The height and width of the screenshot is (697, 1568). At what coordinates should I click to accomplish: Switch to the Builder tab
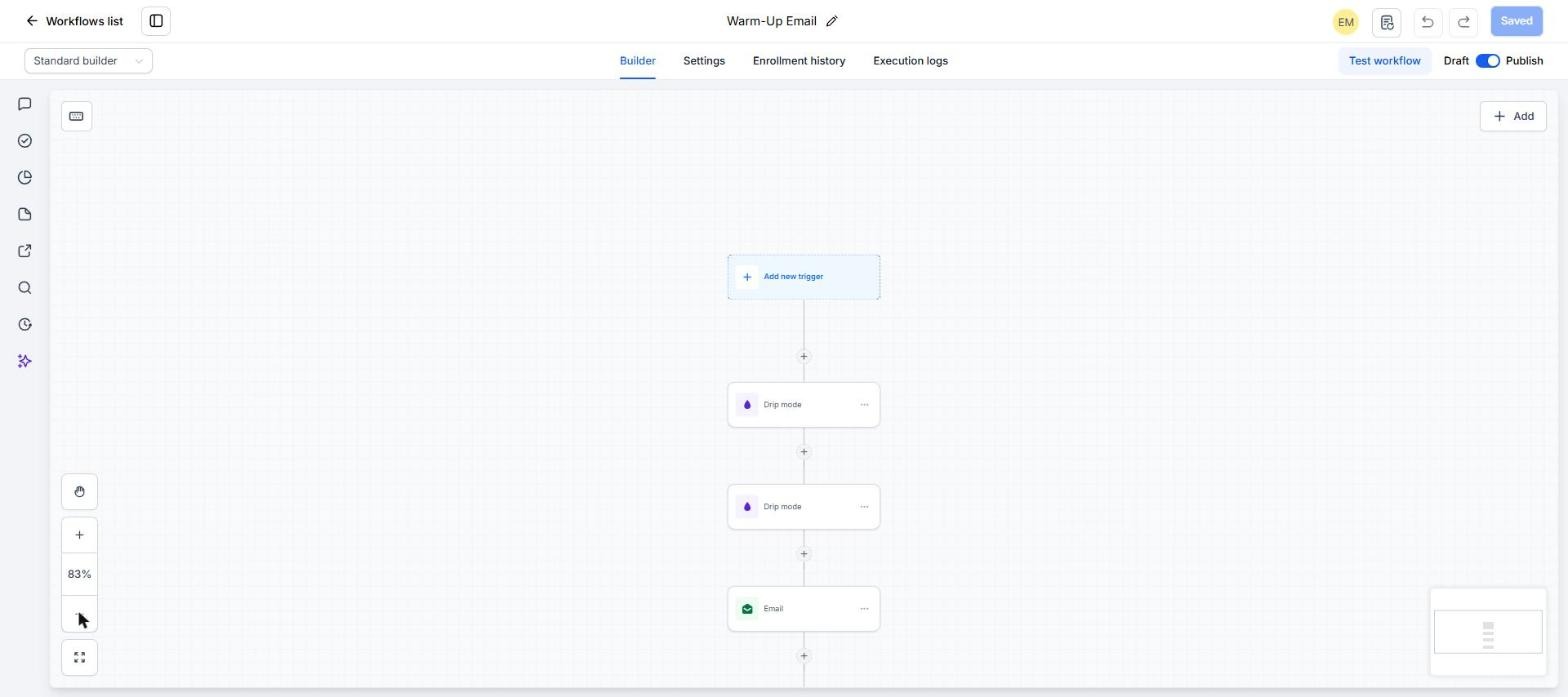637,61
